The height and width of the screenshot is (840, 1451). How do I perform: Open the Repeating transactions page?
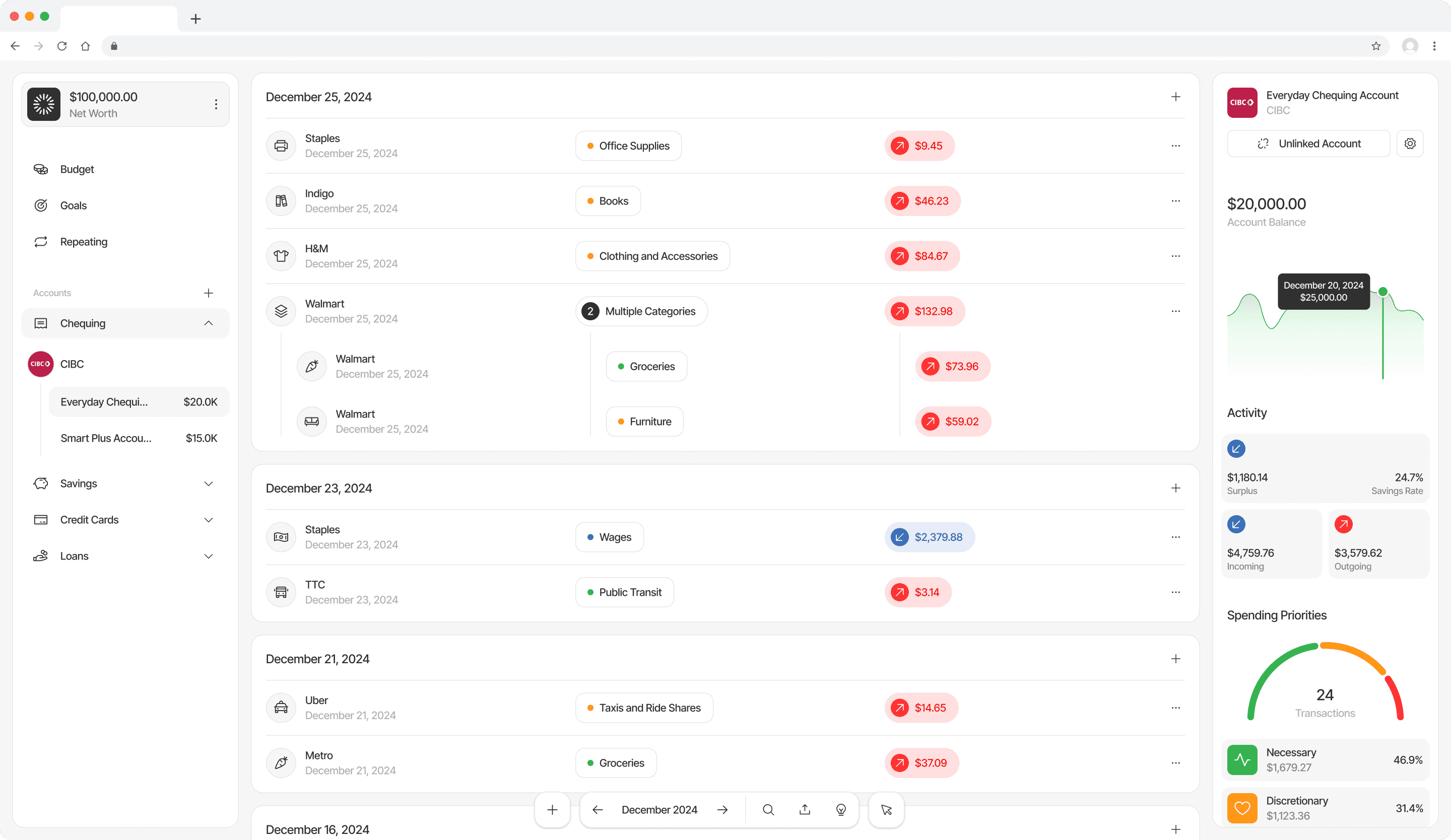84,242
